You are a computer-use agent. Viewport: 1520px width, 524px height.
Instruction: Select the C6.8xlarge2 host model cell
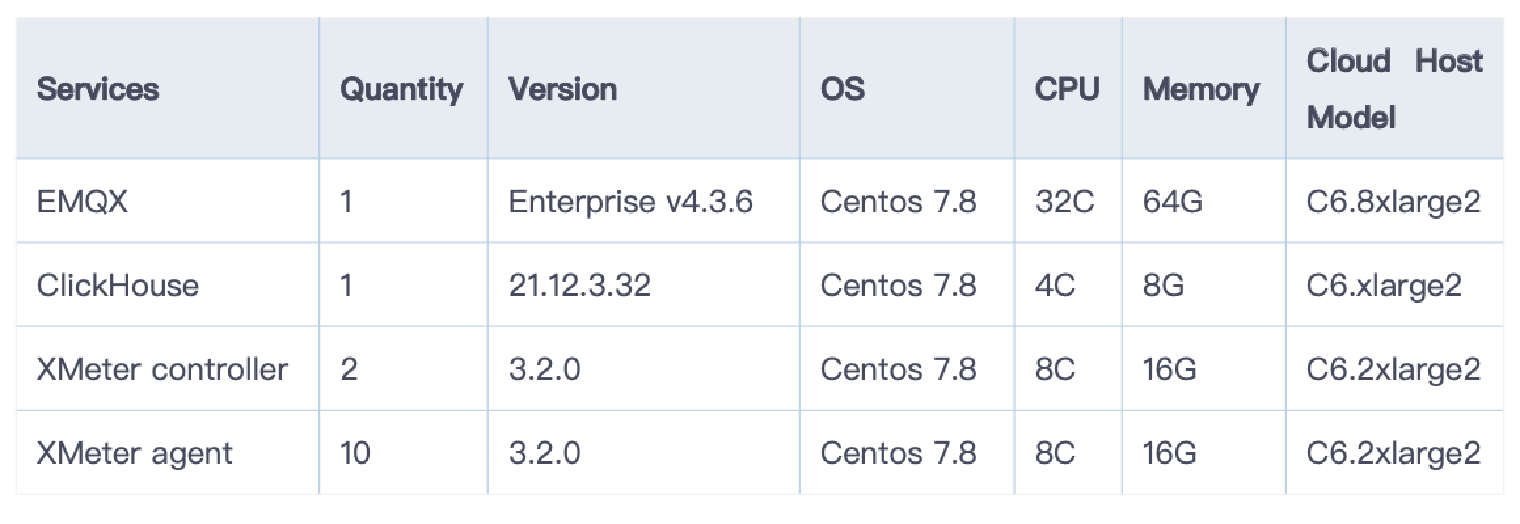1394,202
